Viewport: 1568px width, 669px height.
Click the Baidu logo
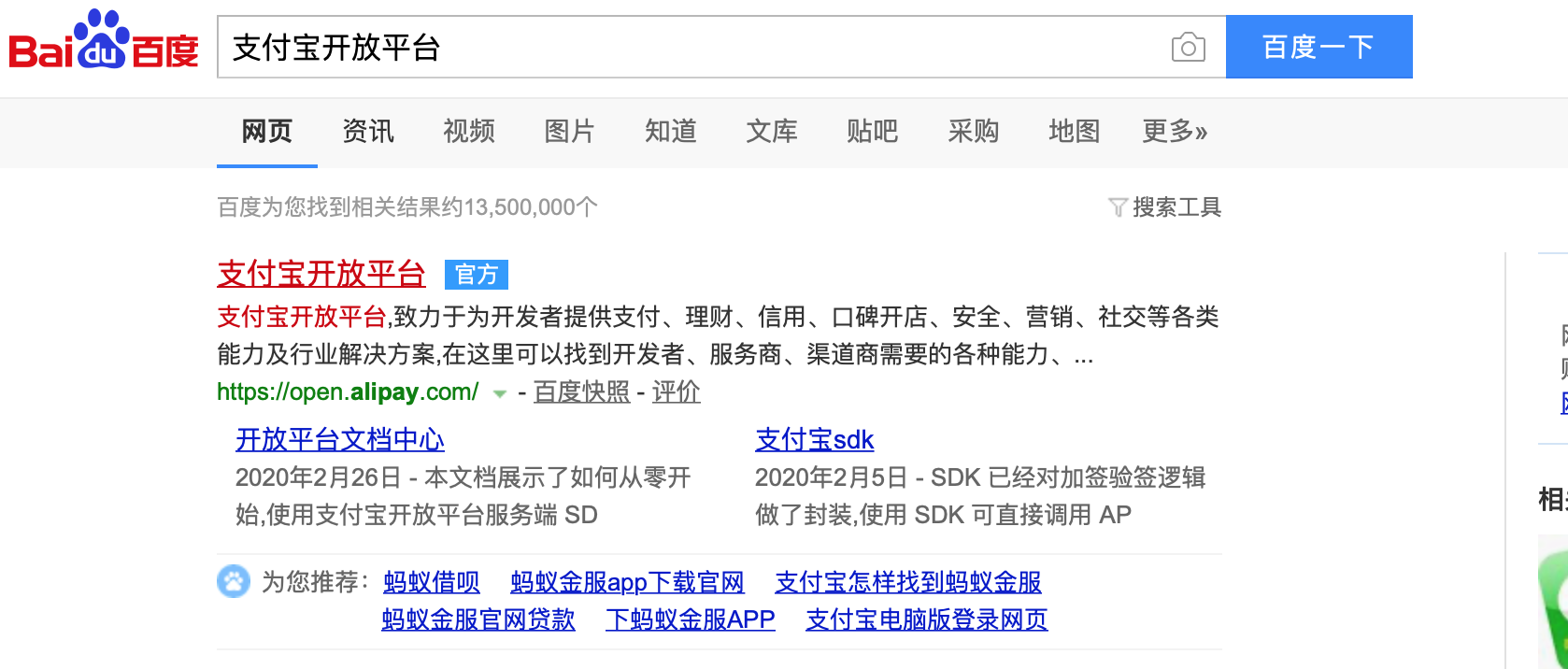[x=104, y=40]
